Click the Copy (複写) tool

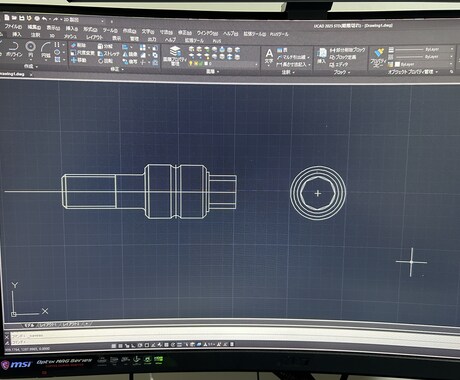130,62
